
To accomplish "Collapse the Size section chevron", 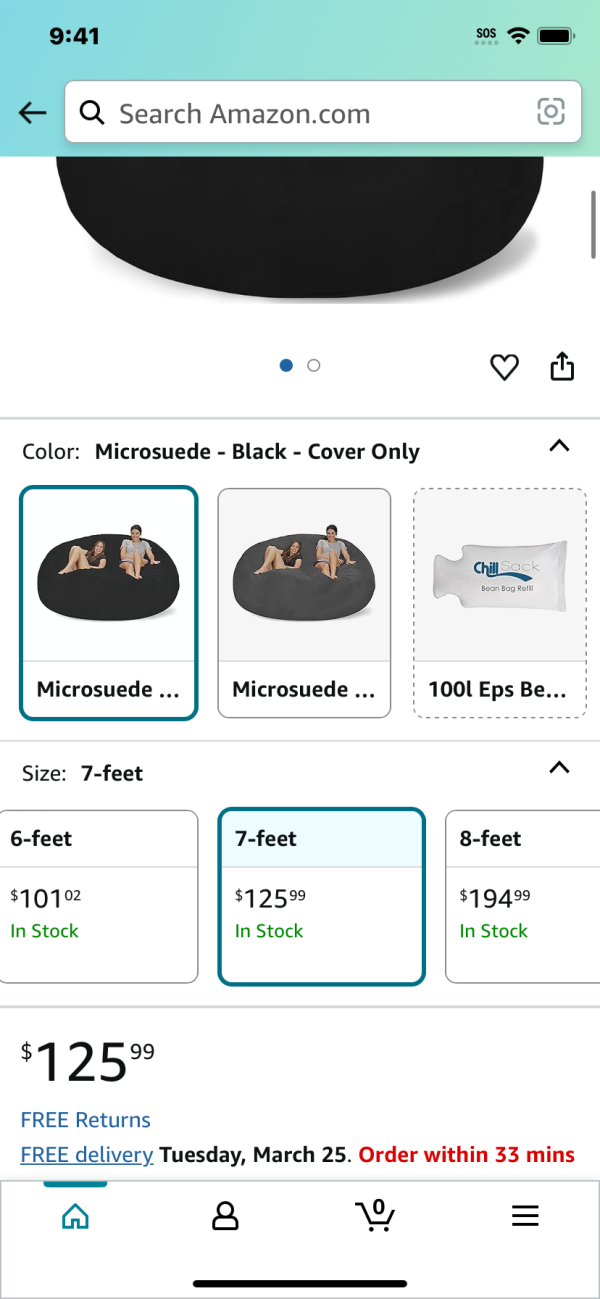I will (560, 768).
